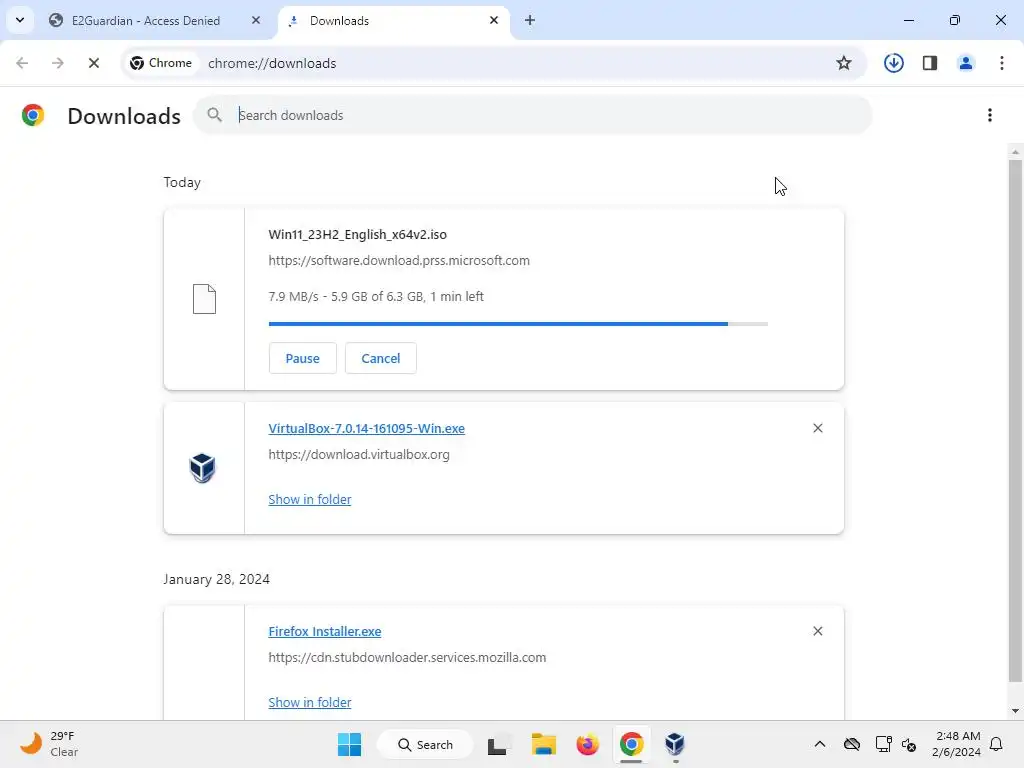Click the Win11 ISO download progress bar
Screen dimensions: 1024x768
click(518, 324)
